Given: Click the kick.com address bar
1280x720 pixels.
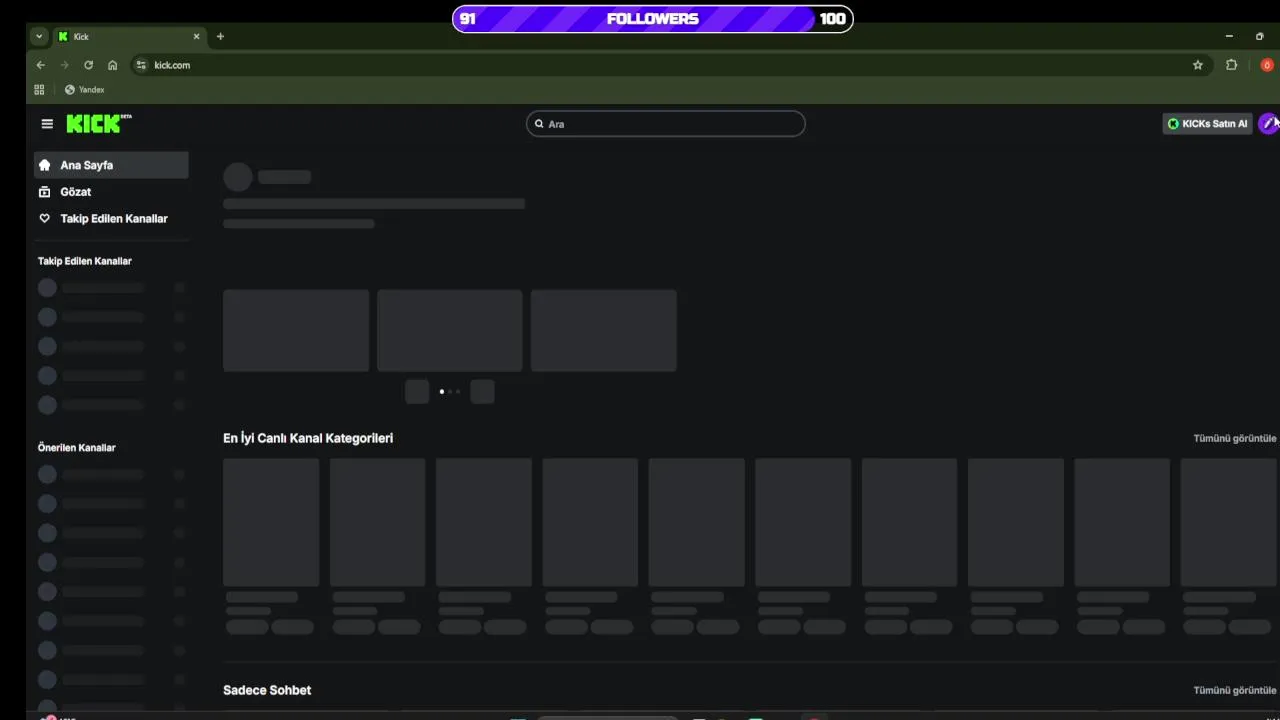Looking at the screenshot, I should [670, 65].
